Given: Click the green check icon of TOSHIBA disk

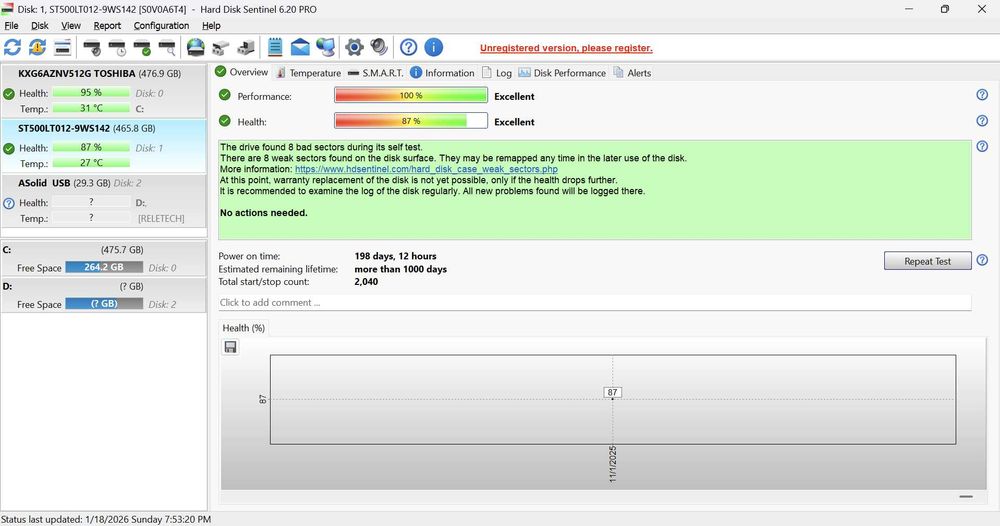Looking at the screenshot, I should coord(9,94).
